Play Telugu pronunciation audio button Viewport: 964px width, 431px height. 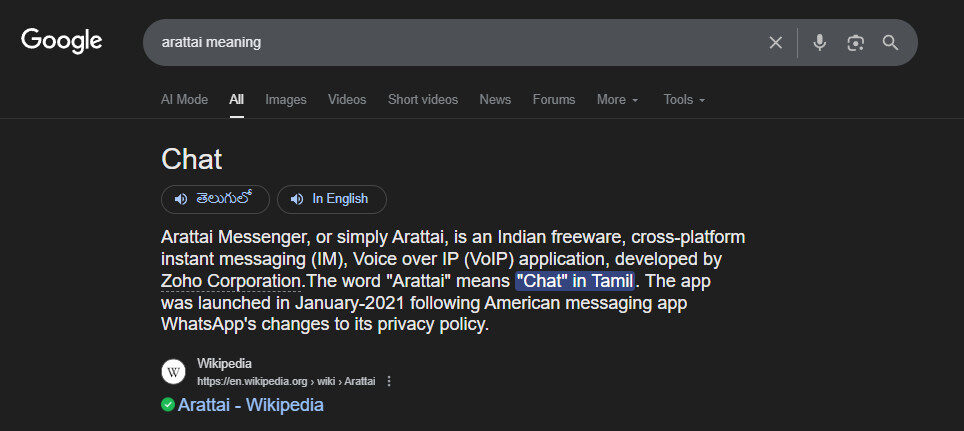pos(215,199)
